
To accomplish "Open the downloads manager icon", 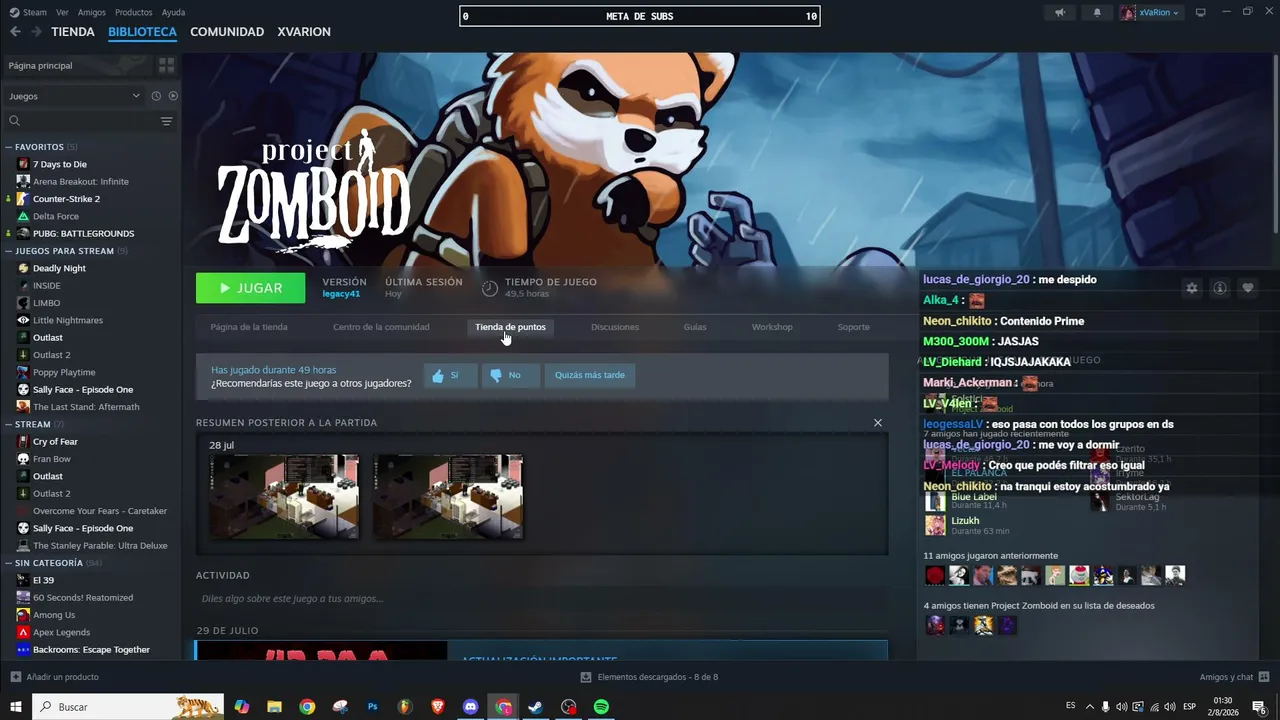I will tap(587, 677).
